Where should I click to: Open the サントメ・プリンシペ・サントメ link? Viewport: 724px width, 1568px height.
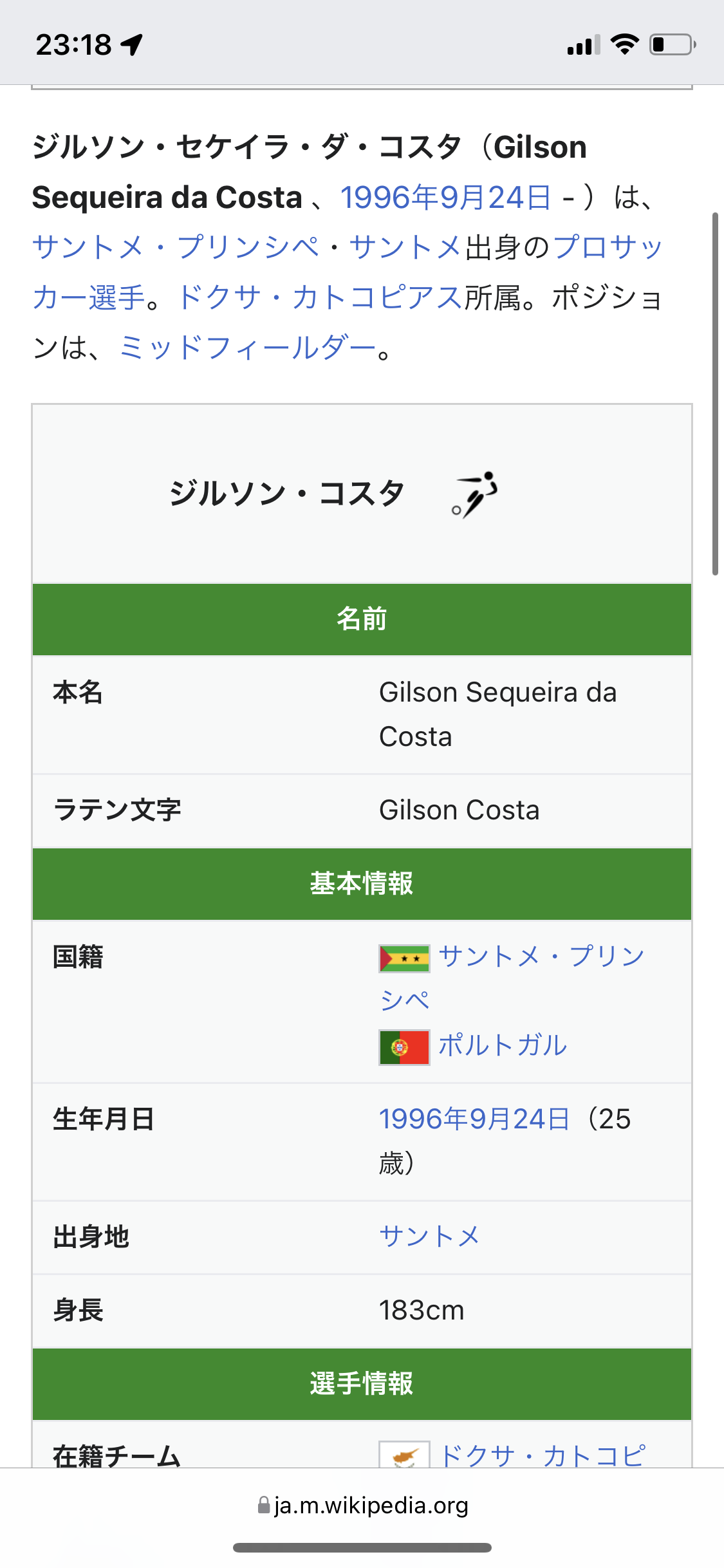tap(246, 247)
